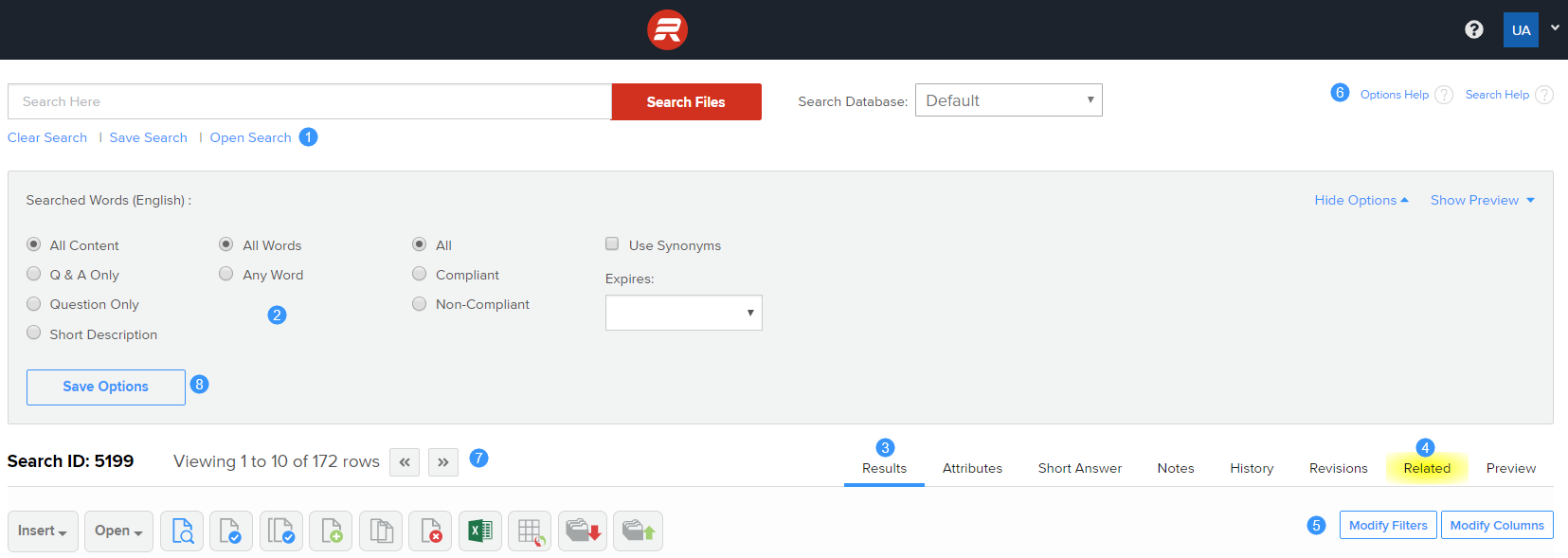Switch to the Attributes tab
Viewport: 1568px width, 558px height.
[x=972, y=468]
